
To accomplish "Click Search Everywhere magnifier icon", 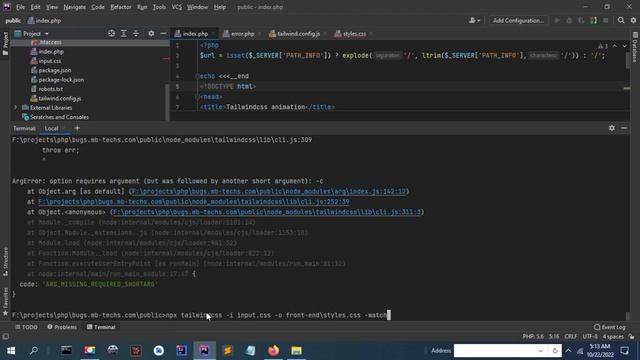I will (621, 20).
